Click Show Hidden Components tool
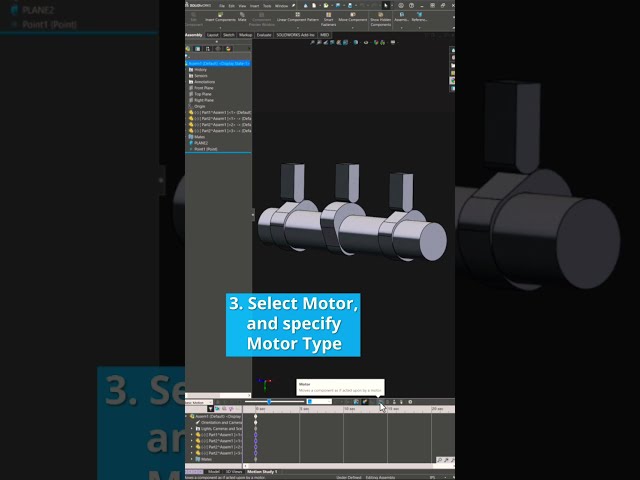The width and height of the screenshot is (640, 480). pyautogui.click(x=380, y=19)
